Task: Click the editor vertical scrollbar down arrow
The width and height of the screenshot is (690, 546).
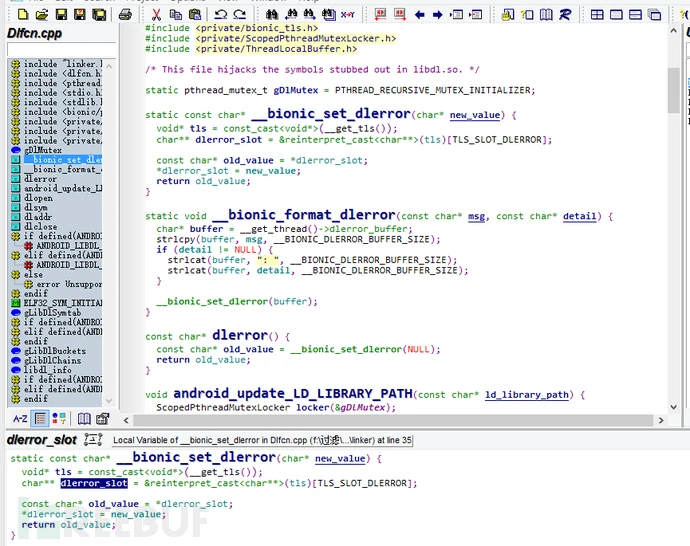Action: [673, 407]
